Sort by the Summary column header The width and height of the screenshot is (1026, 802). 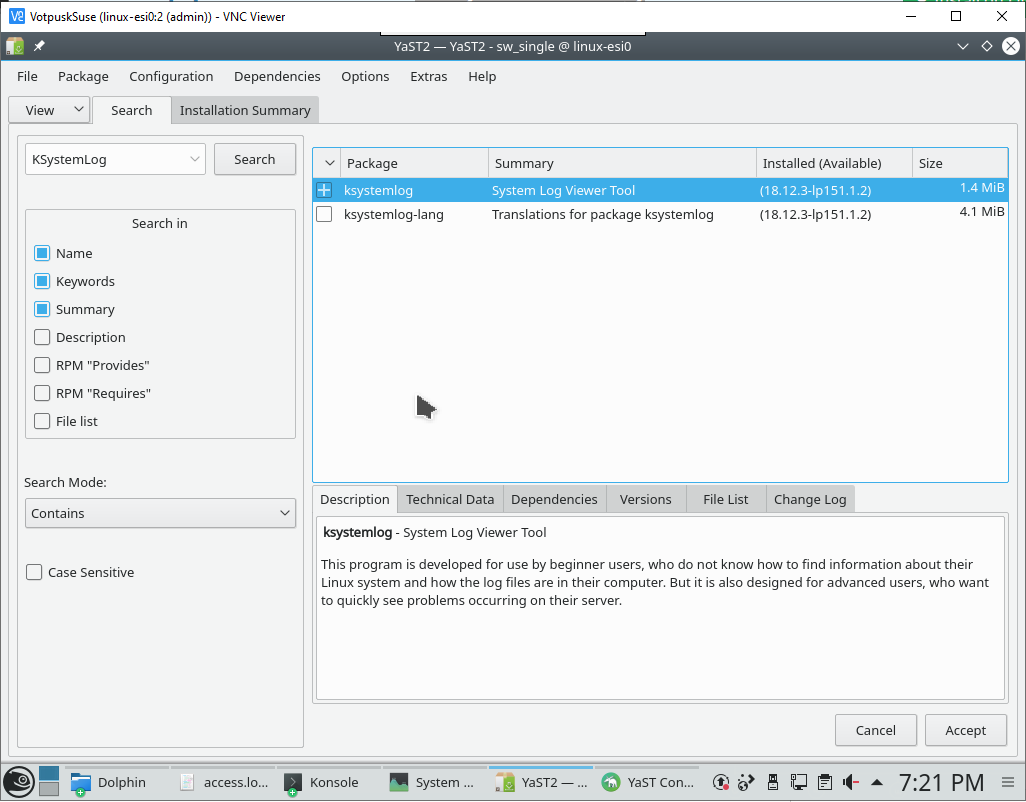click(x=622, y=164)
